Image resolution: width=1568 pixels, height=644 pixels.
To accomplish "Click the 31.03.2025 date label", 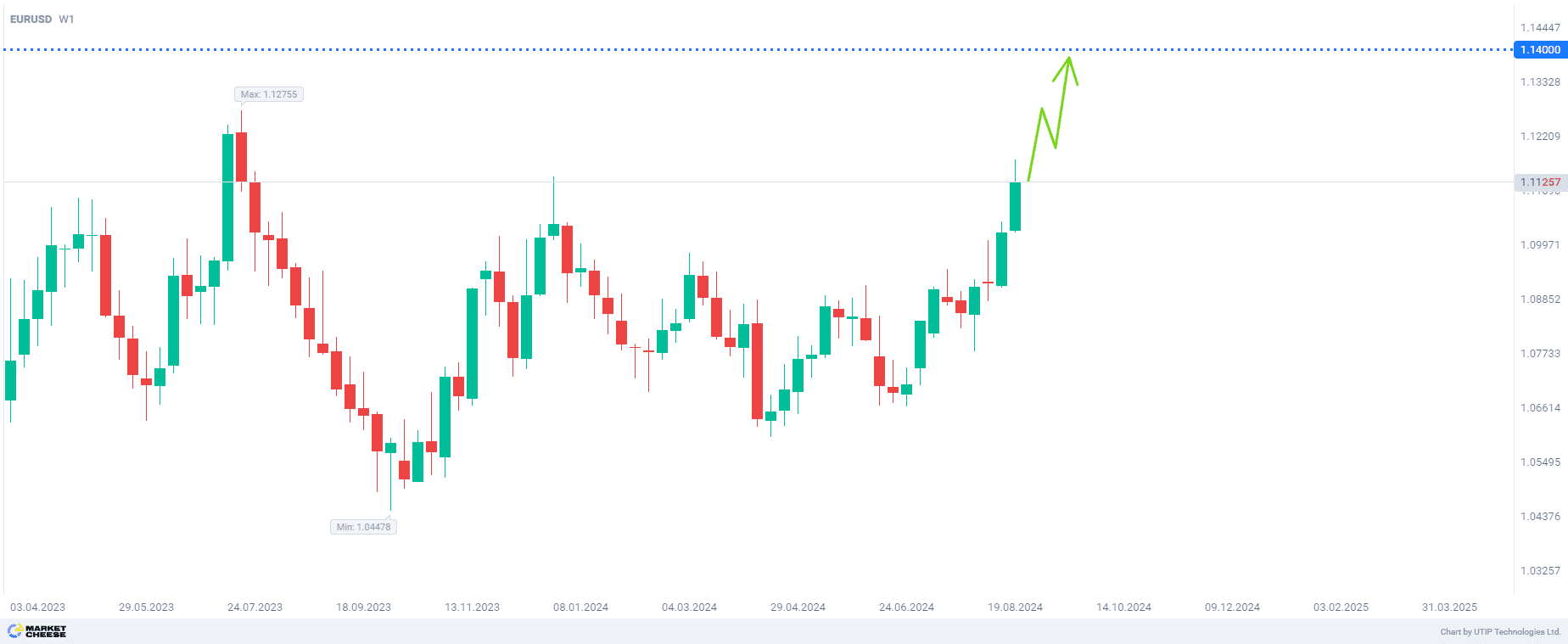I will [x=1449, y=607].
